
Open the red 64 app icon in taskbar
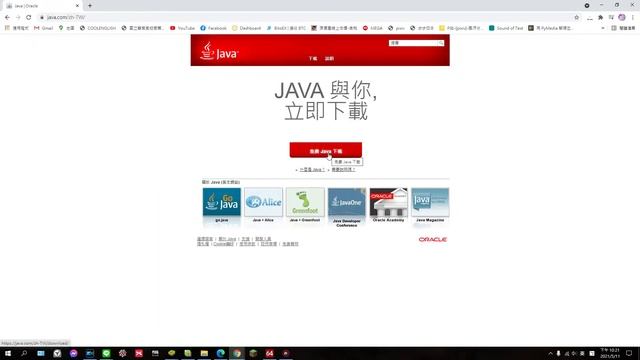(269, 353)
